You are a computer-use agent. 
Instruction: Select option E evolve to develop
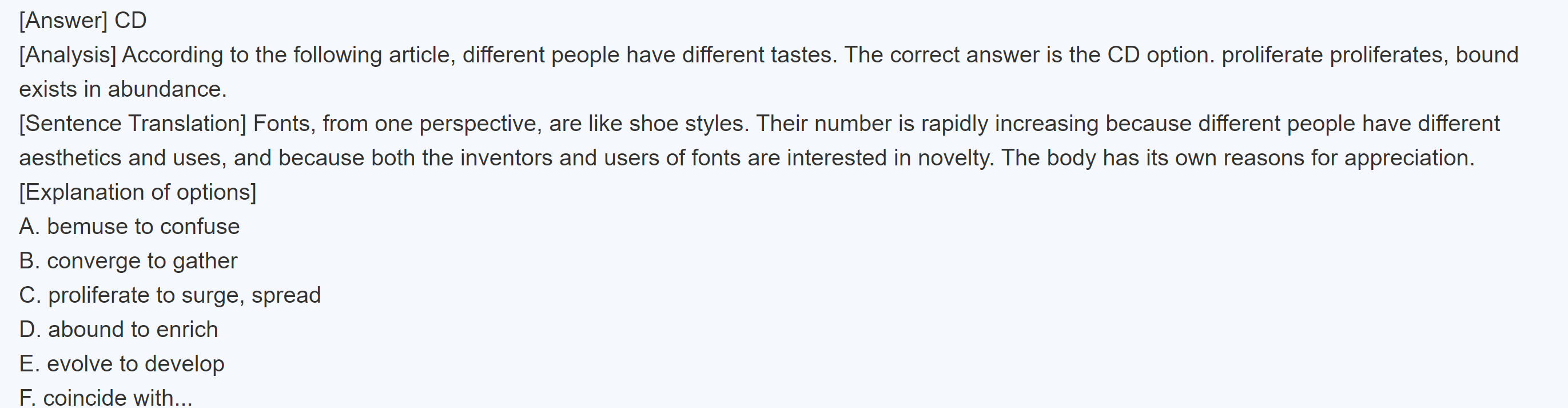[122, 364]
